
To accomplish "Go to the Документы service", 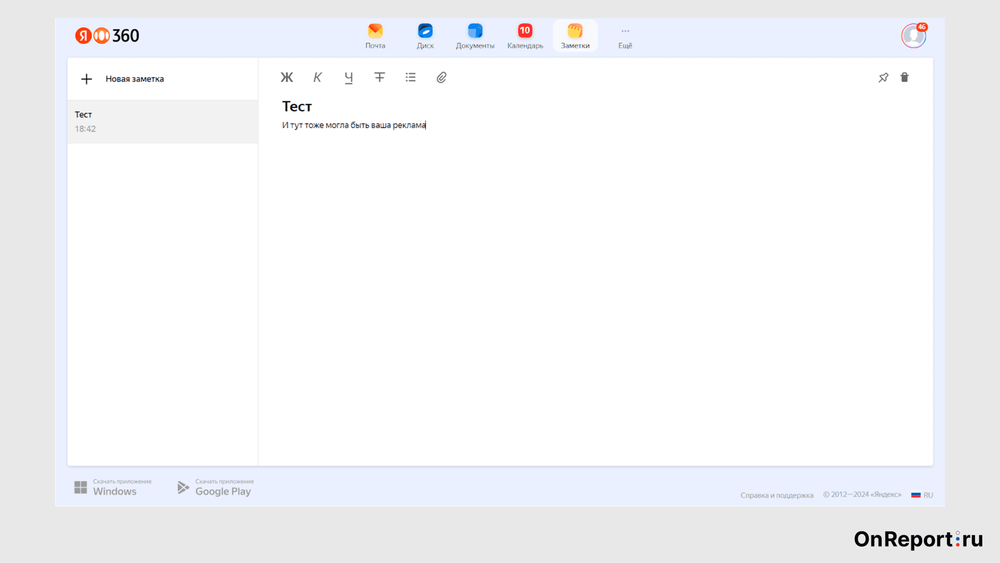I will [x=475, y=36].
